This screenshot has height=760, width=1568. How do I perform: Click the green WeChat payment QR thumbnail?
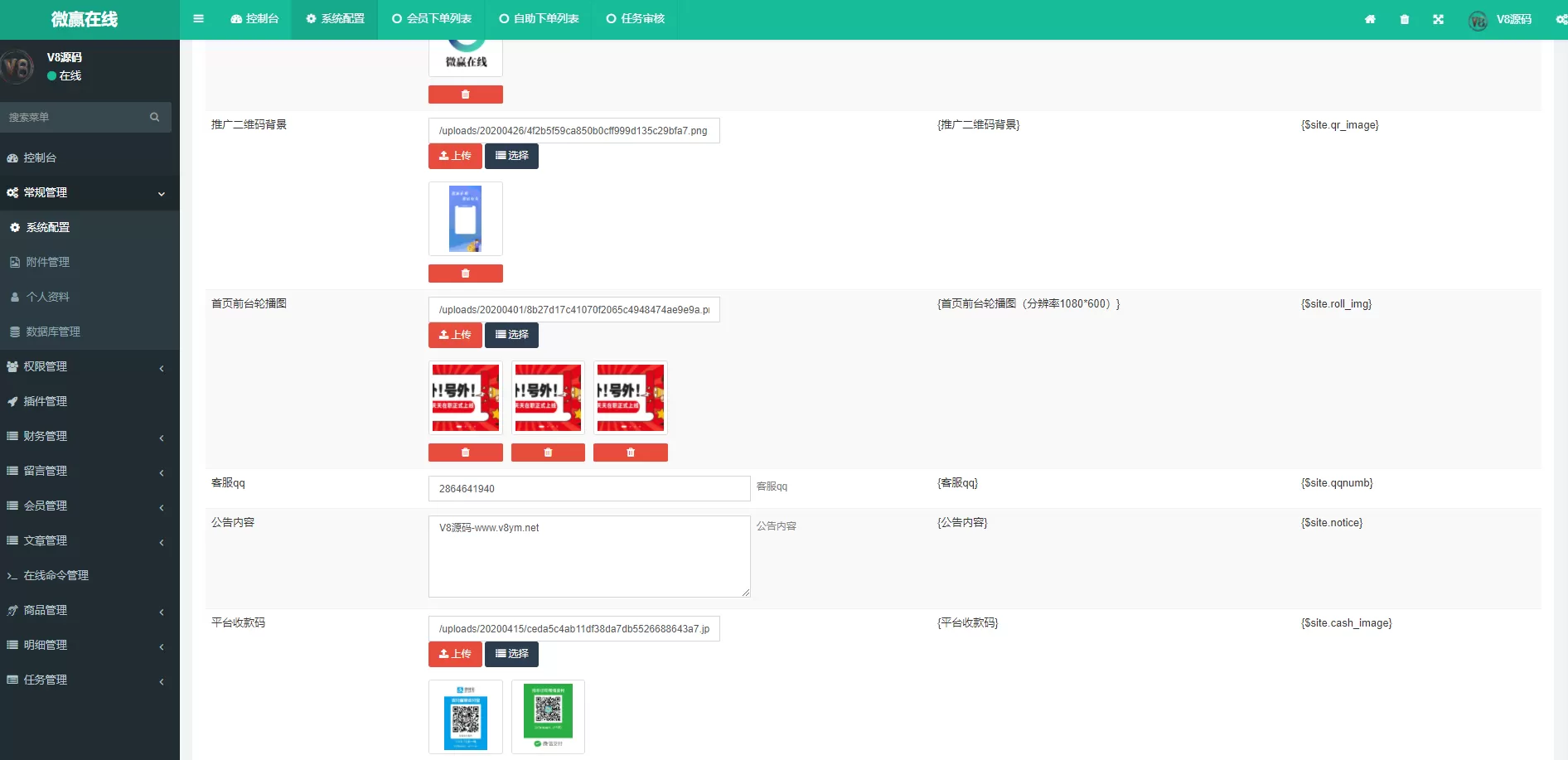coord(548,716)
